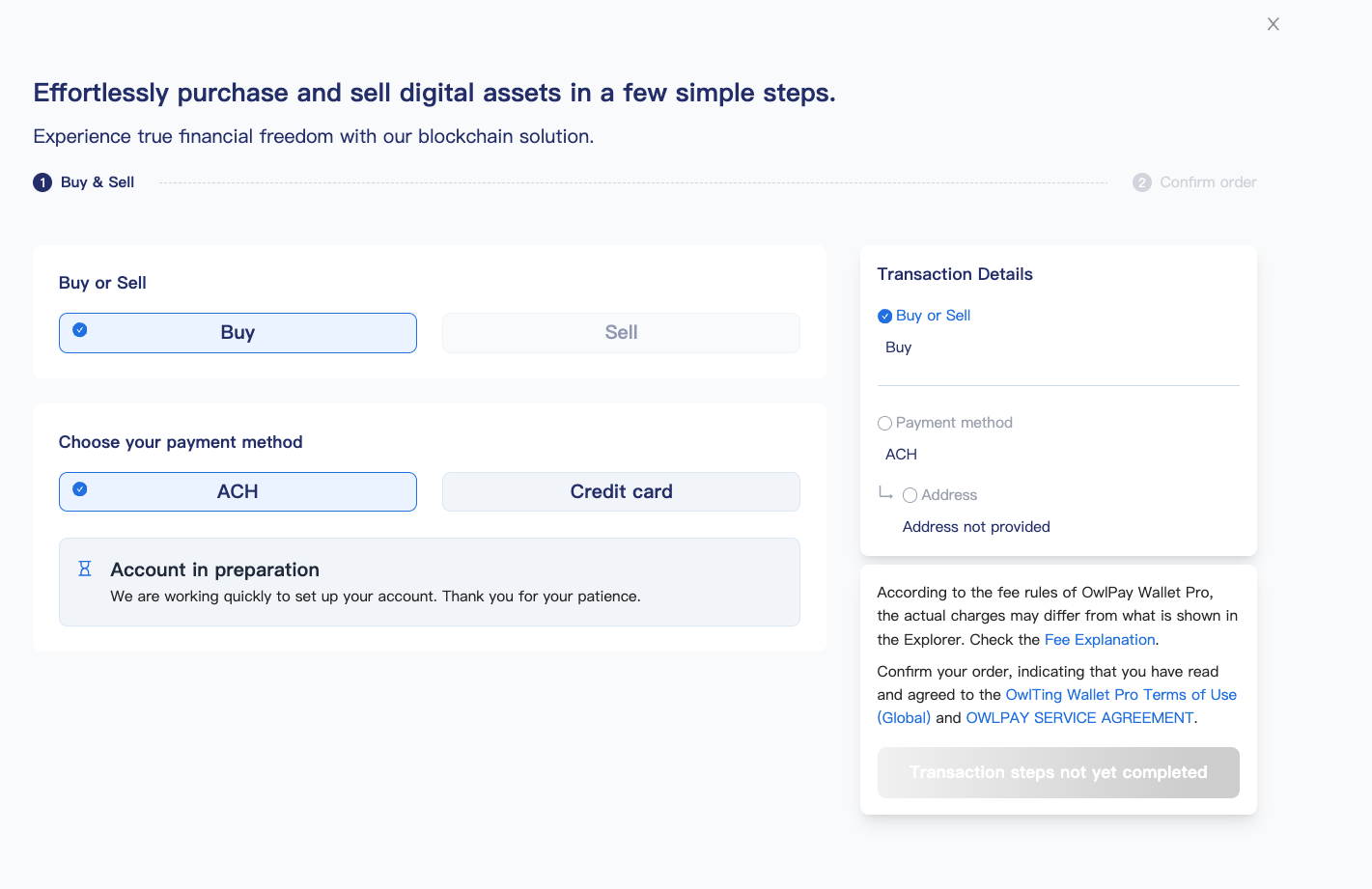1372x889 pixels.
Task: Click the checked Buy or Sell status icon
Action: 884,316
